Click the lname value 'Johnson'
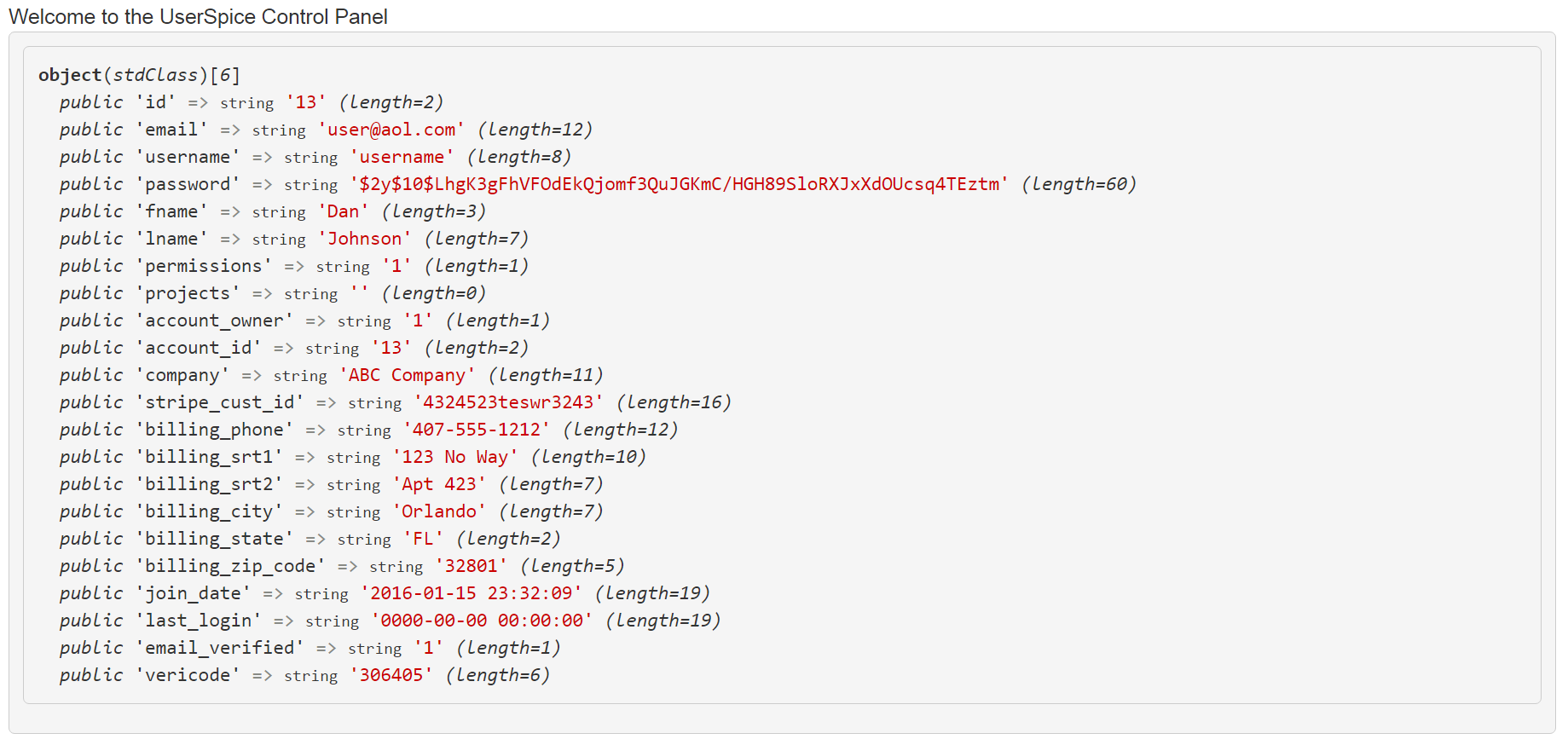Viewport: 1568px width, 745px height. (x=364, y=239)
